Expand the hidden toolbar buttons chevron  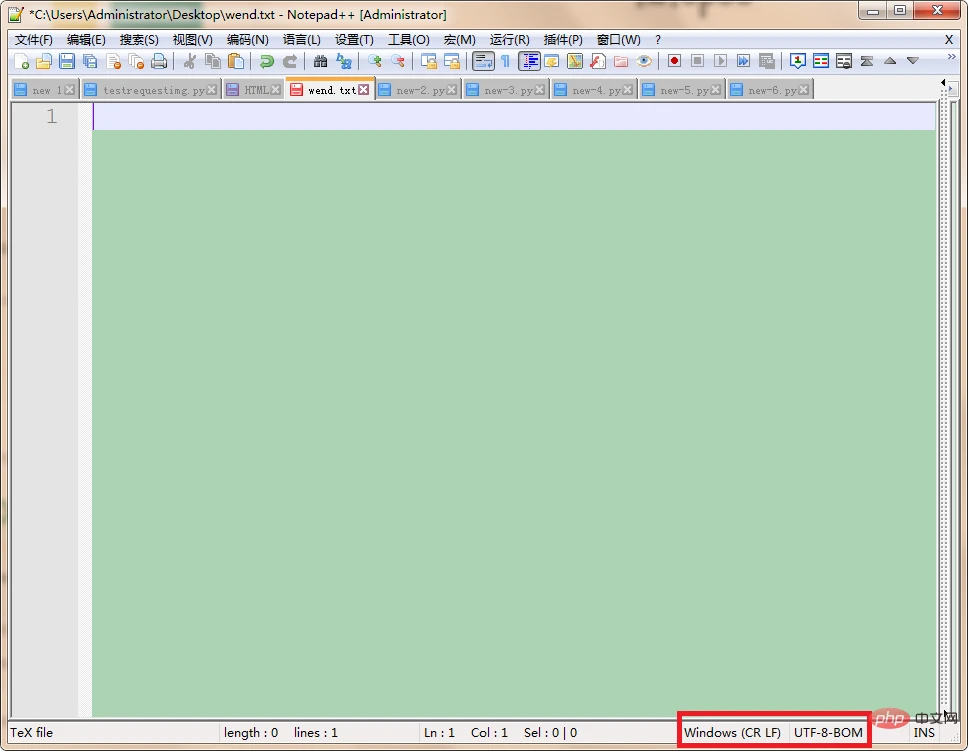952,56
